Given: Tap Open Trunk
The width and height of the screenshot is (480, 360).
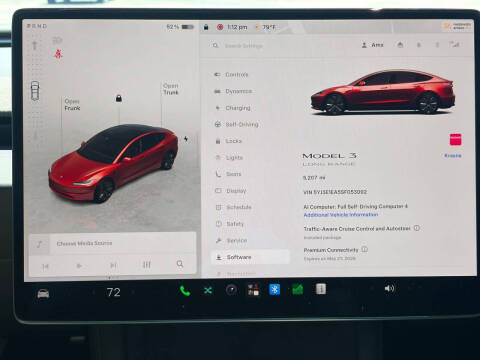Looking at the screenshot, I should click(171, 89).
